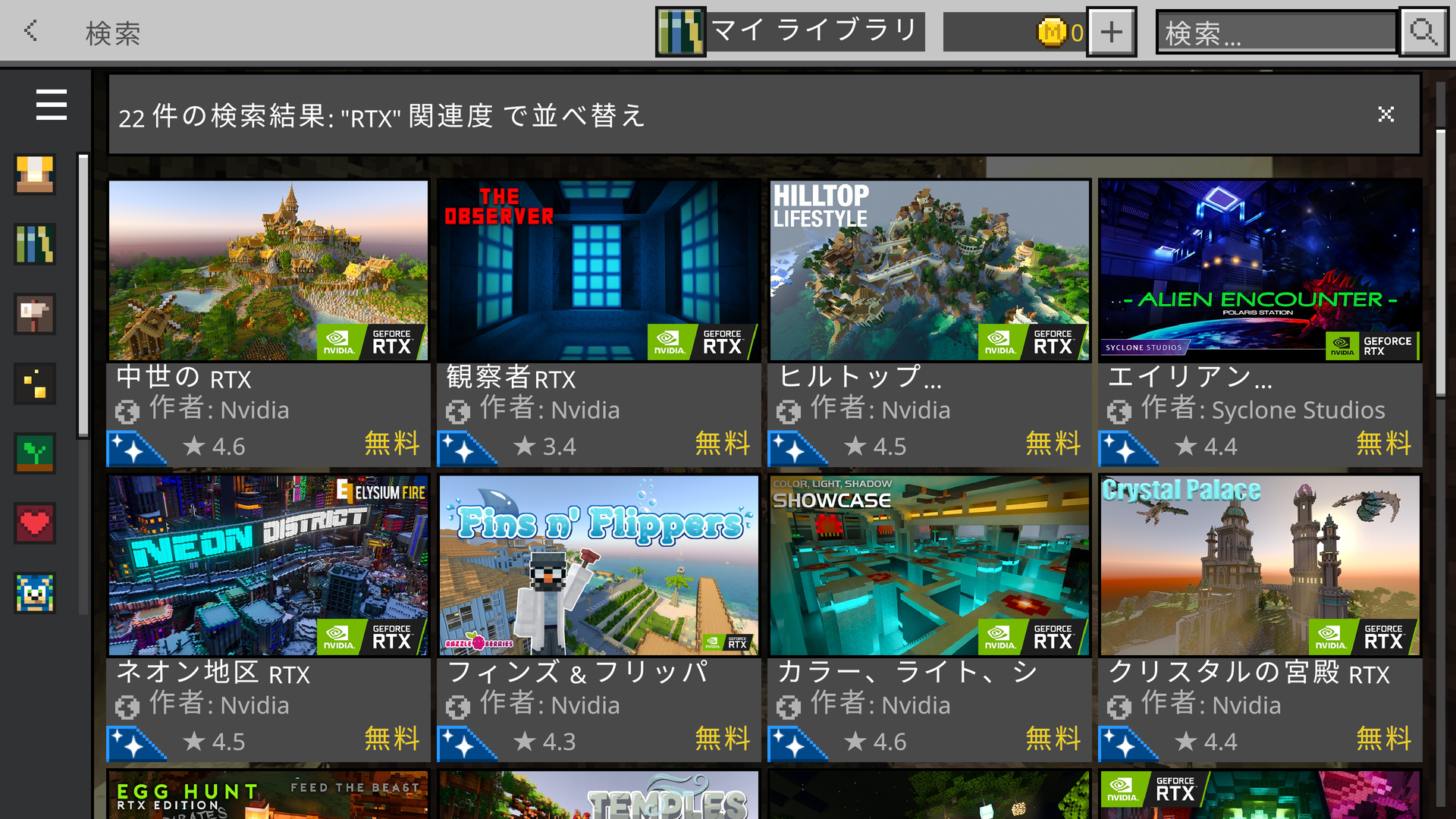Image resolution: width=1456 pixels, height=819 pixels.
Task: Click the sapling Realms icon in the sidebar
Action: click(x=36, y=453)
